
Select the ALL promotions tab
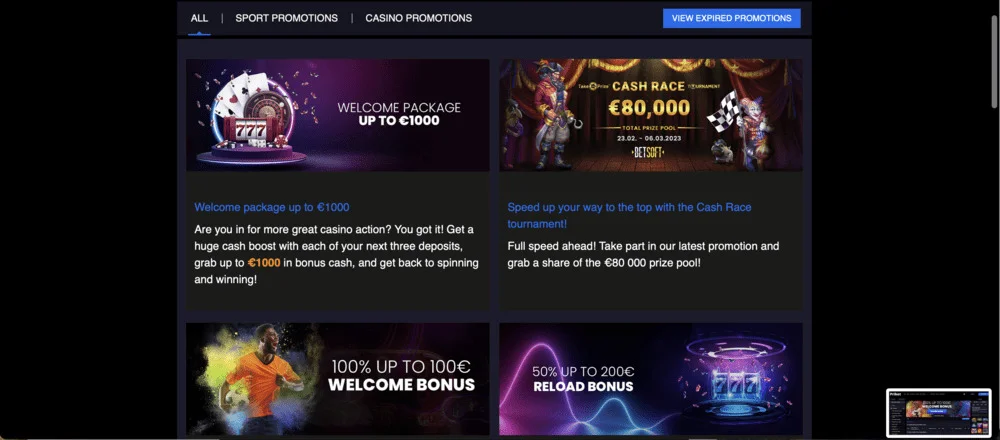click(x=199, y=18)
